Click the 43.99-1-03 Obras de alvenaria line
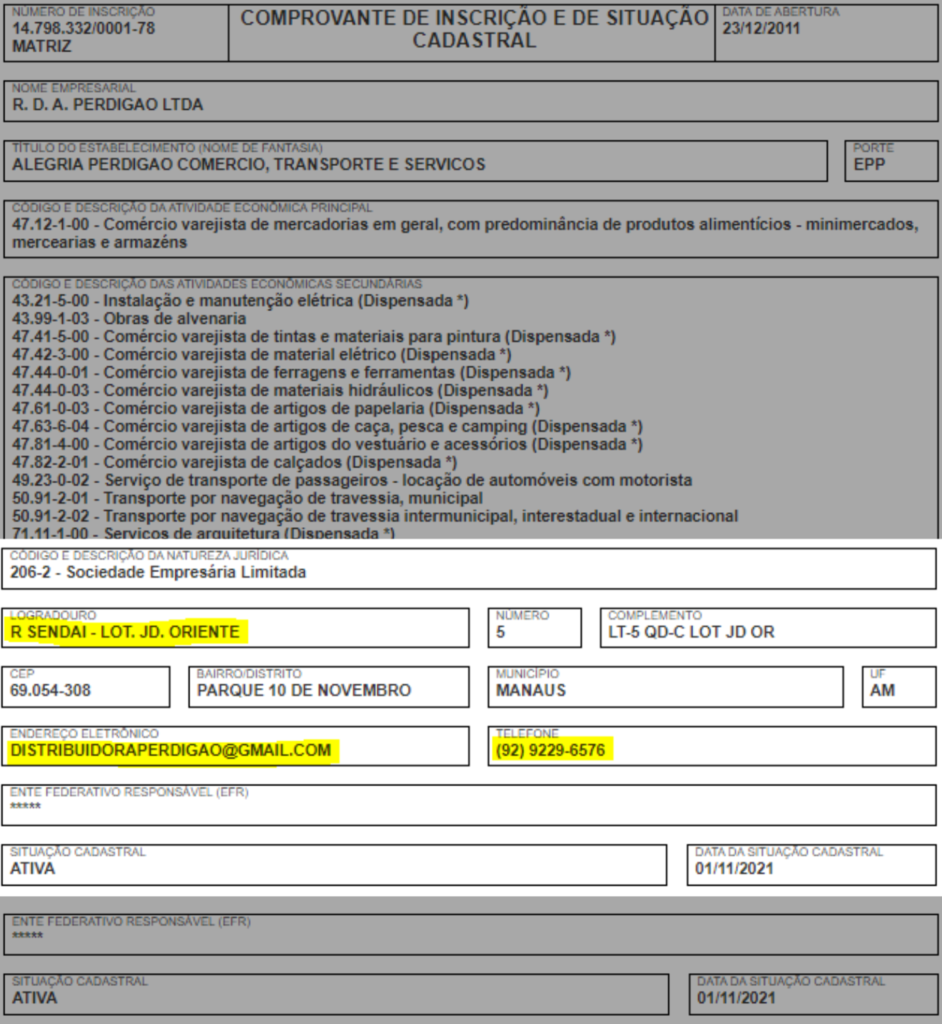Image resolution: width=942 pixels, height=1024 pixels. pos(129,319)
